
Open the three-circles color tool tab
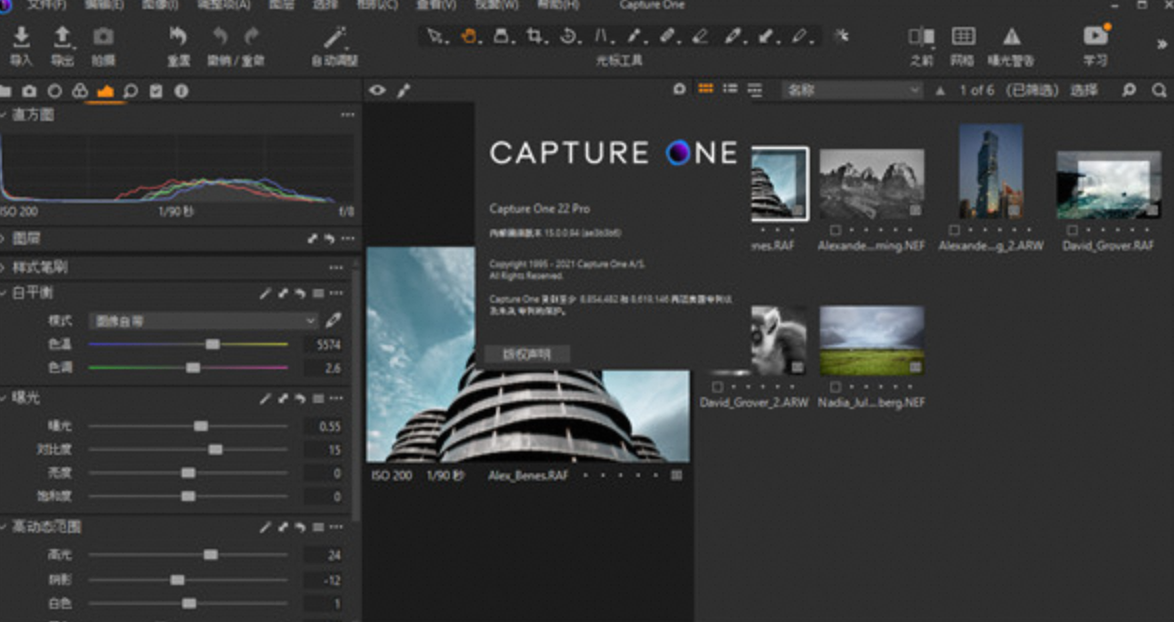pos(79,91)
